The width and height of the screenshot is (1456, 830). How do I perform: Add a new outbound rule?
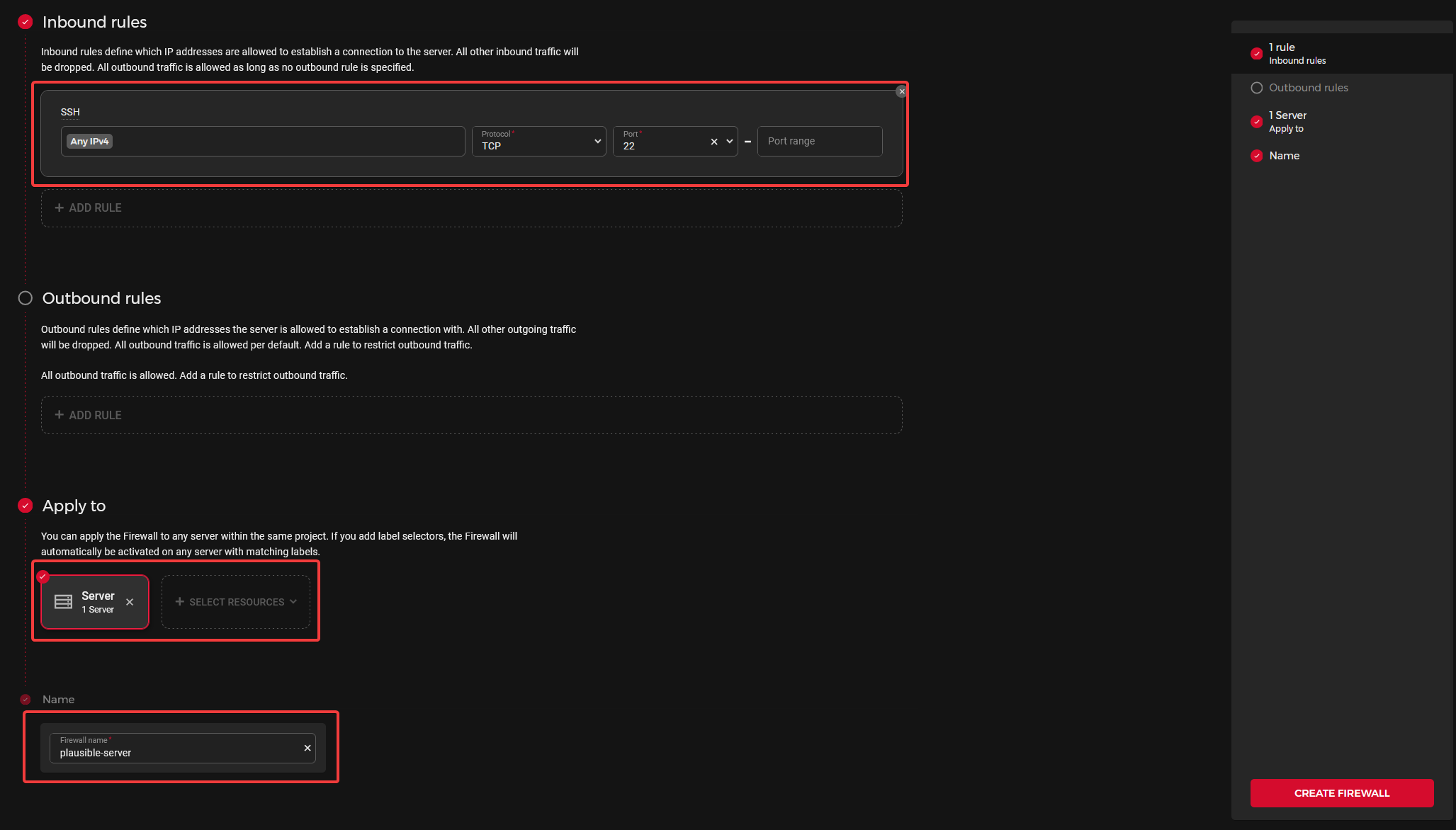pos(89,415)
